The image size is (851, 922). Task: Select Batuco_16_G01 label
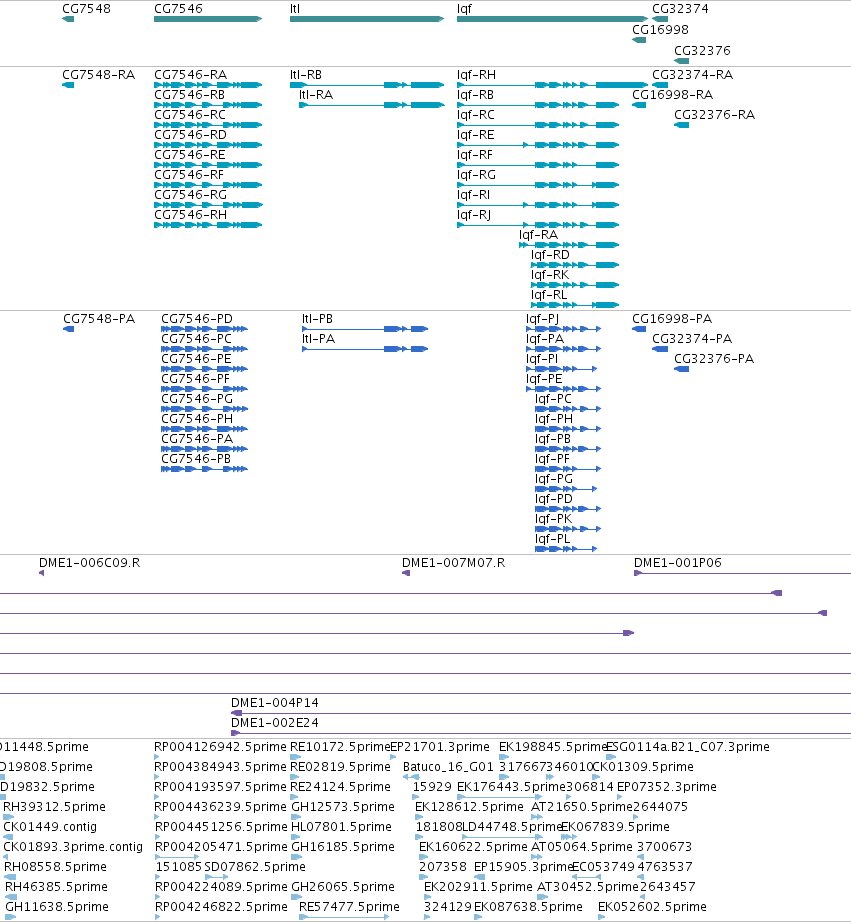[x=448, y=767]
